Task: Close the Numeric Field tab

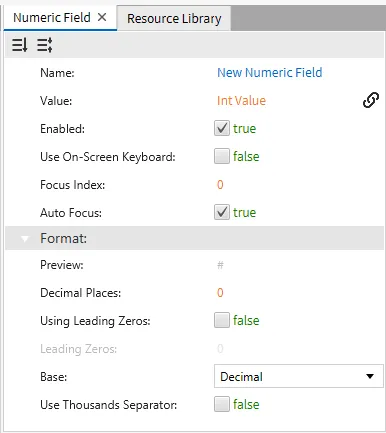Action: [x=102, y=17]
